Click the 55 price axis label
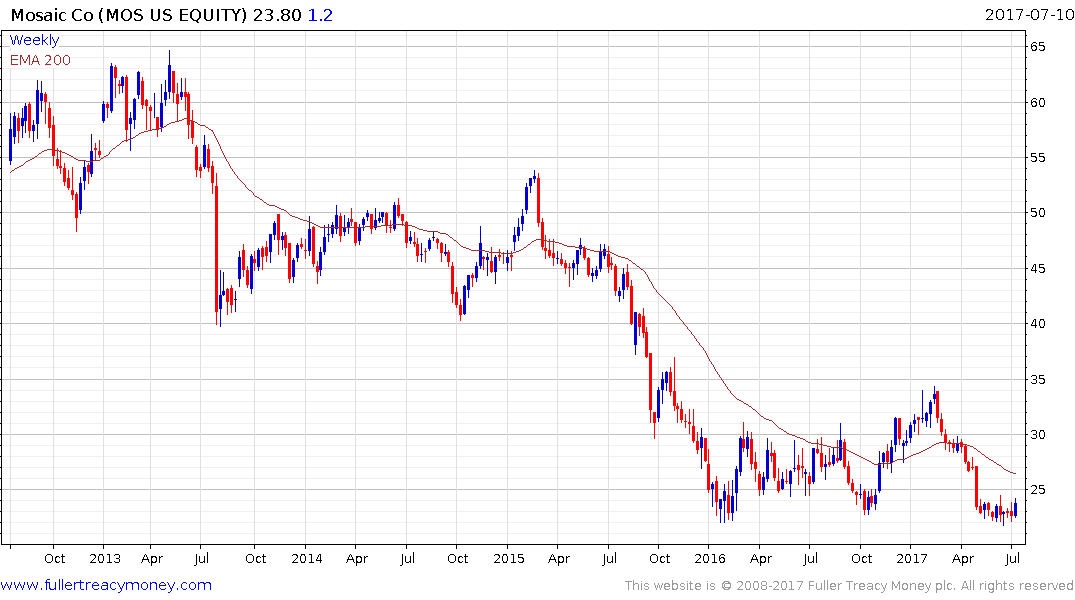Screen dimensions: 1075x600 click(x=1037, y=158)
